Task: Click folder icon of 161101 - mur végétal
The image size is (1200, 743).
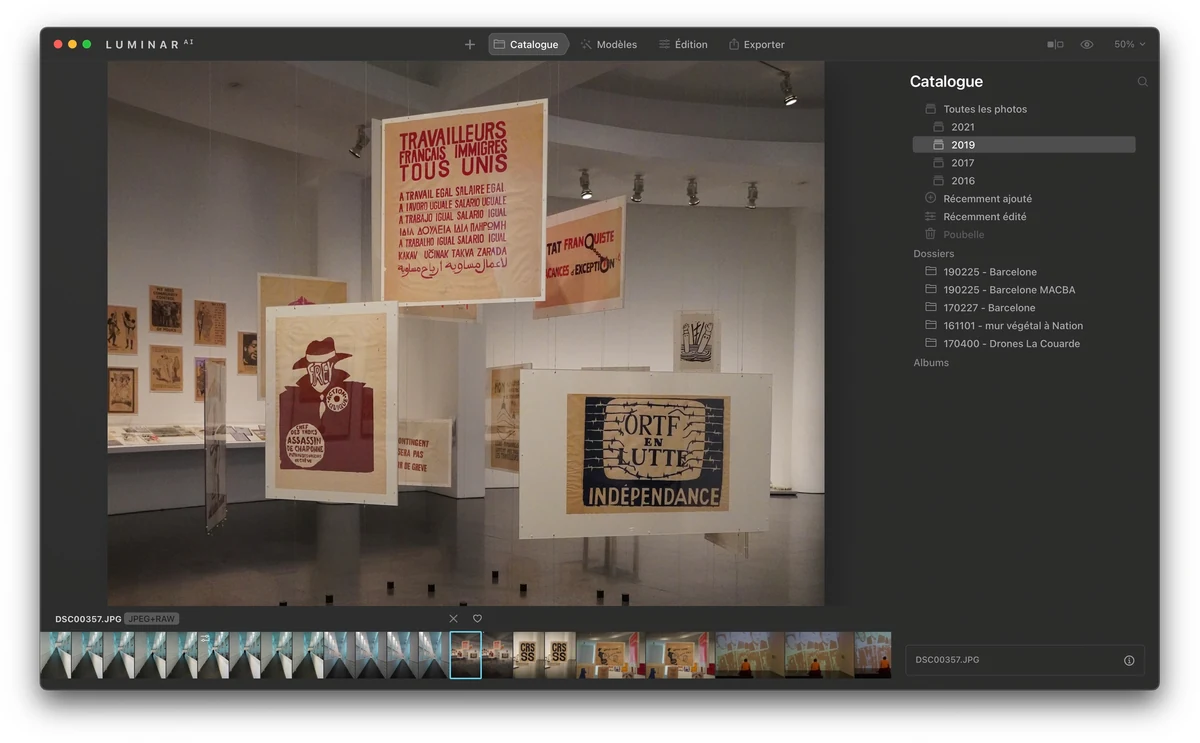Action: click(x=930, y=325)
